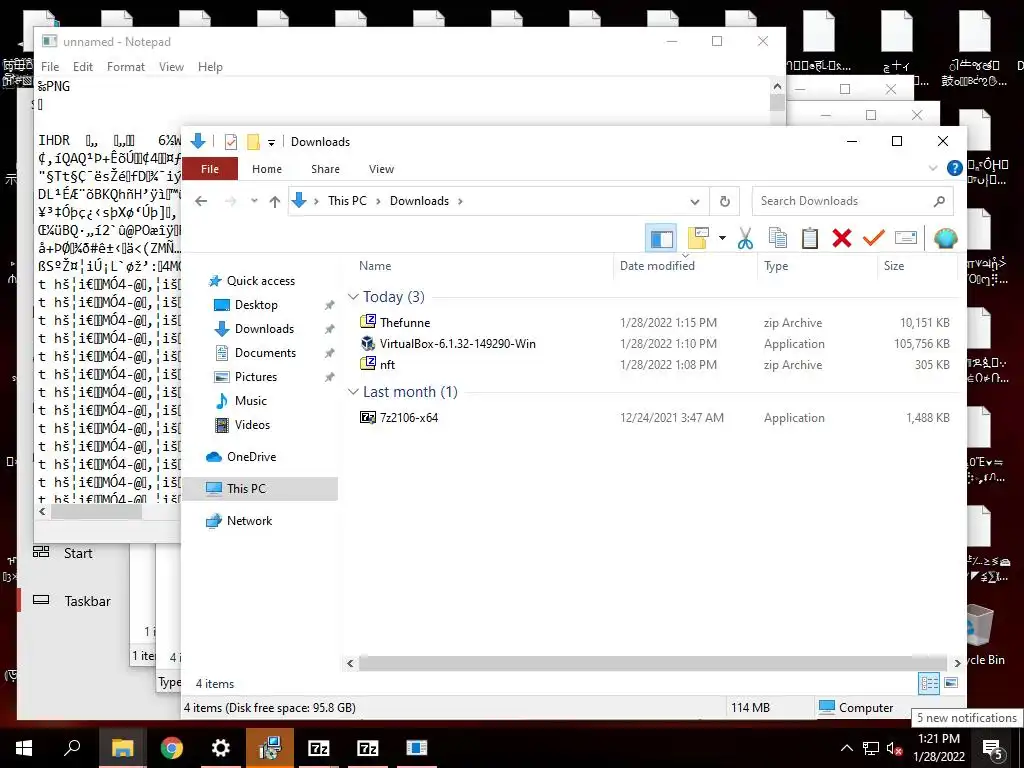Screen dimensions: 1024x768
Task: Click Notepad's vertical scroll up arrow
Action: click(x=777, y=86)
